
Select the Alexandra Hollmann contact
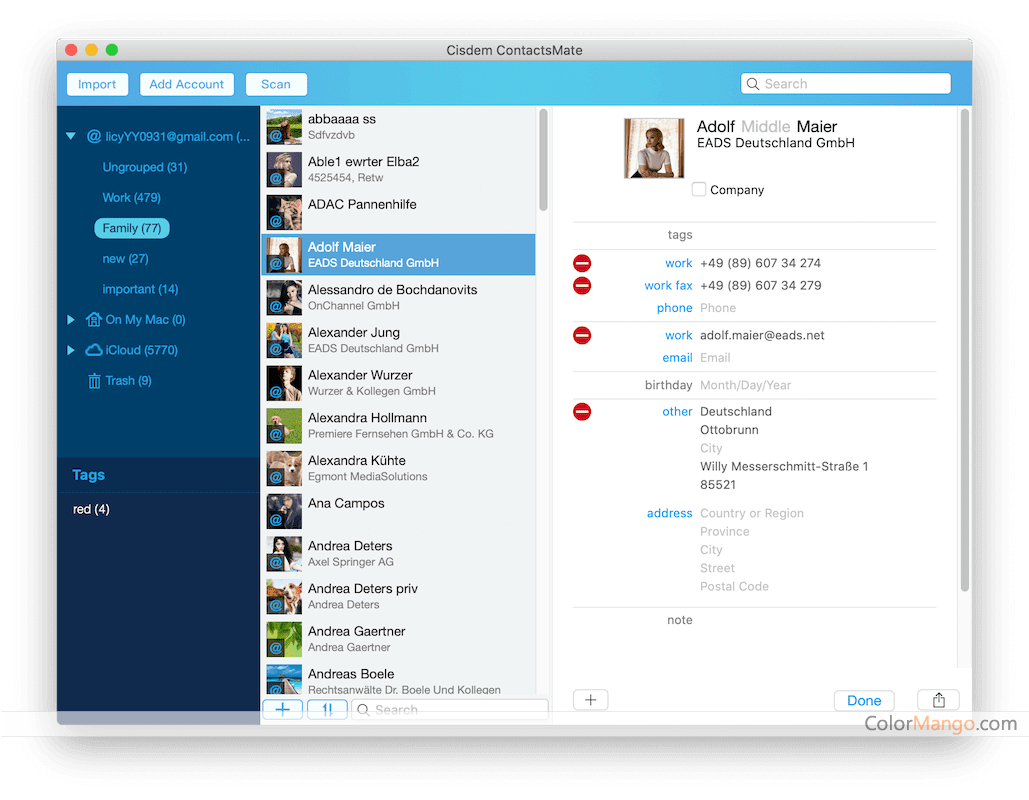point(398,425)
